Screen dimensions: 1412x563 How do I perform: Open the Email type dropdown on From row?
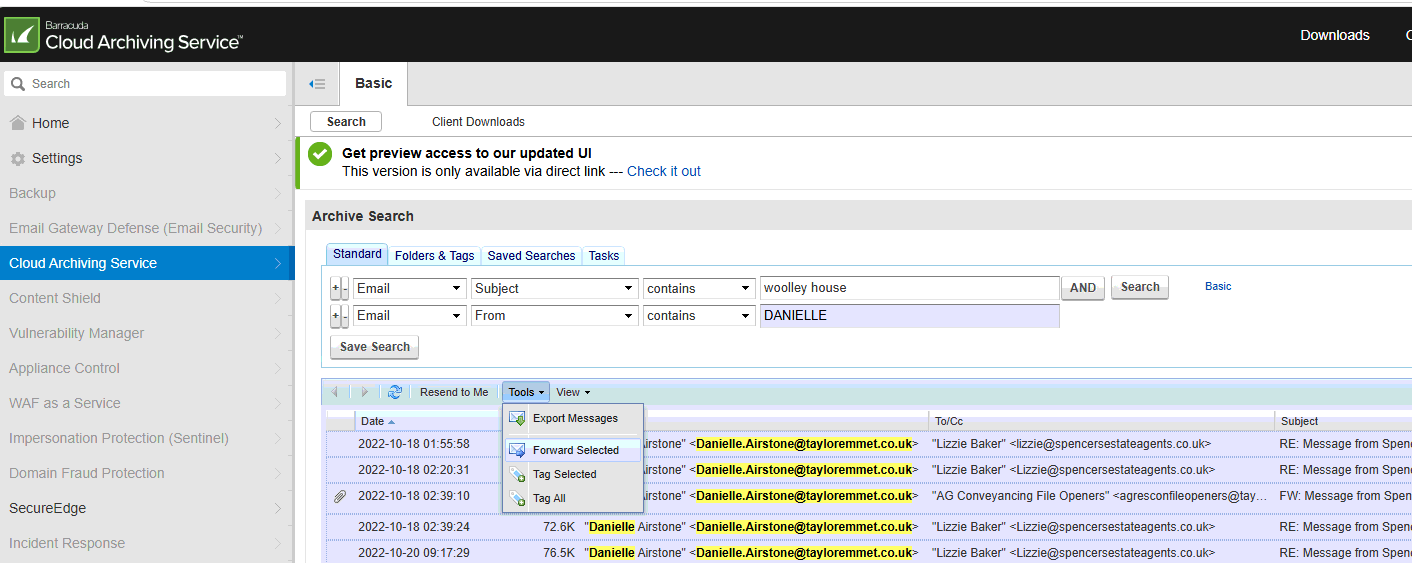pos(409,316)
